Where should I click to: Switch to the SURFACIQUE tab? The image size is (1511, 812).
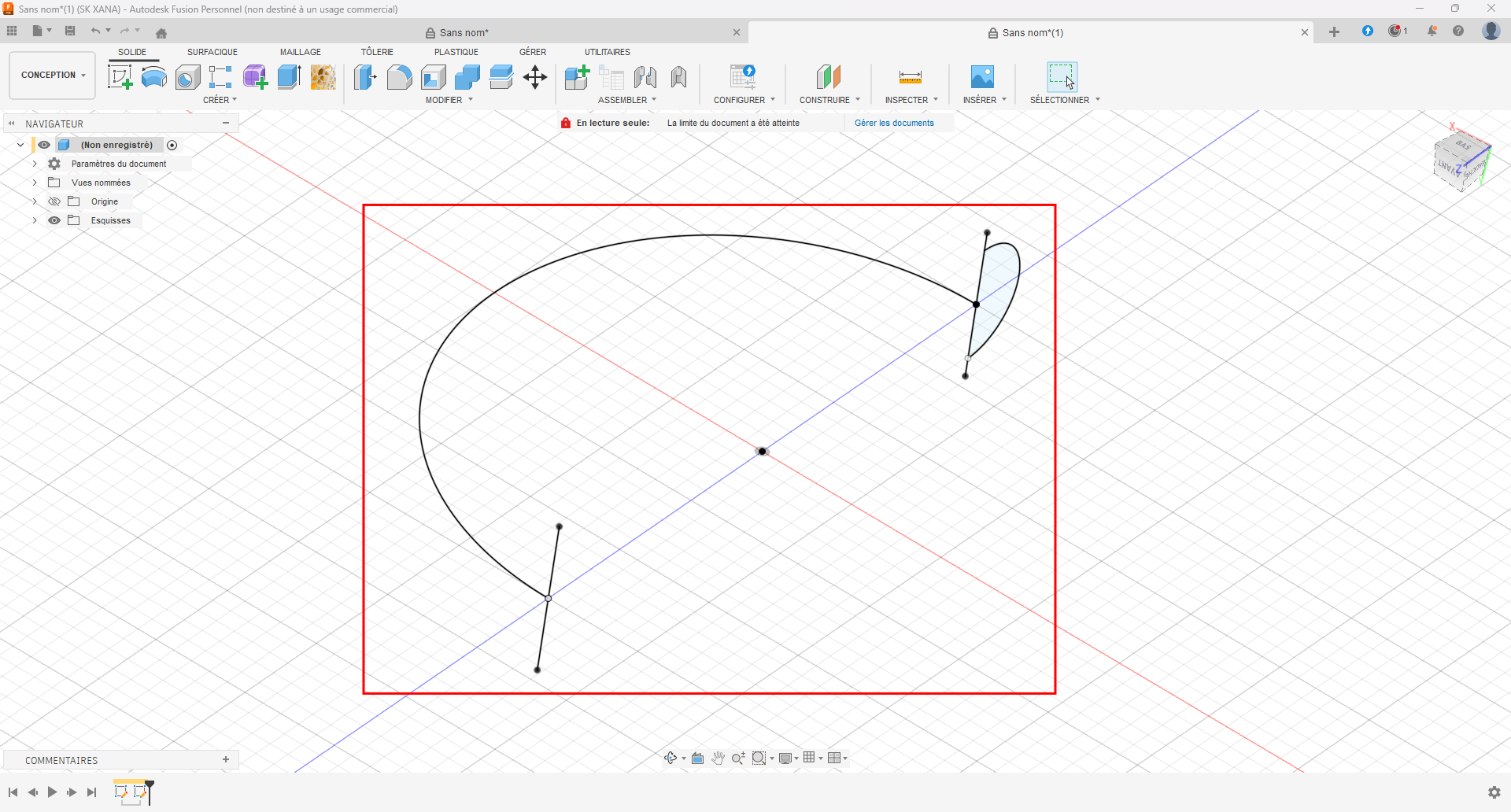click(x=212, y=52)
